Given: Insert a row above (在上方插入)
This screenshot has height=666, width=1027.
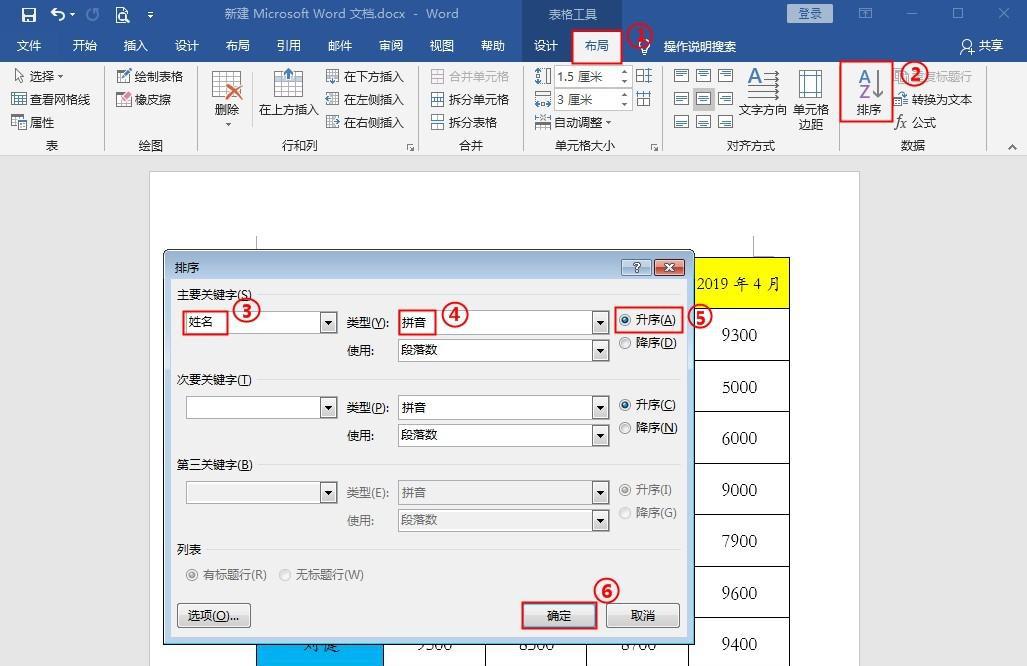Looking at the screenshot, I should pos(288,92).
